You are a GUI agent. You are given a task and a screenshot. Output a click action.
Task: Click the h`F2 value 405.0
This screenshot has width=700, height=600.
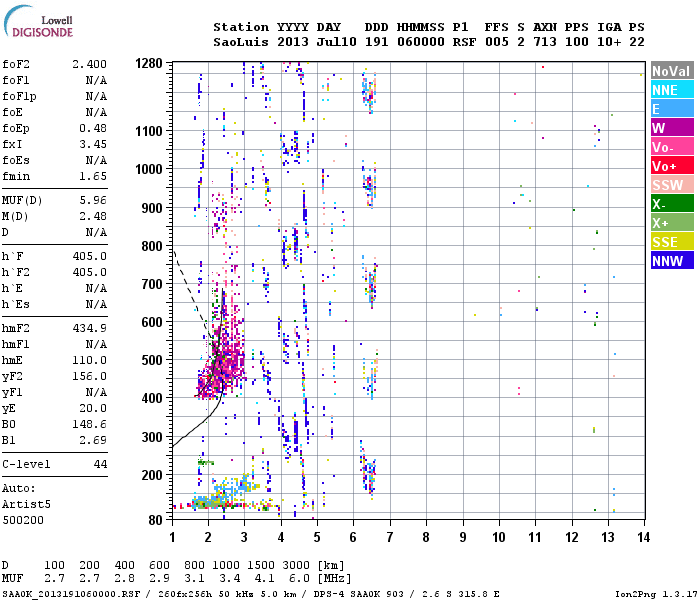[89, 272]
